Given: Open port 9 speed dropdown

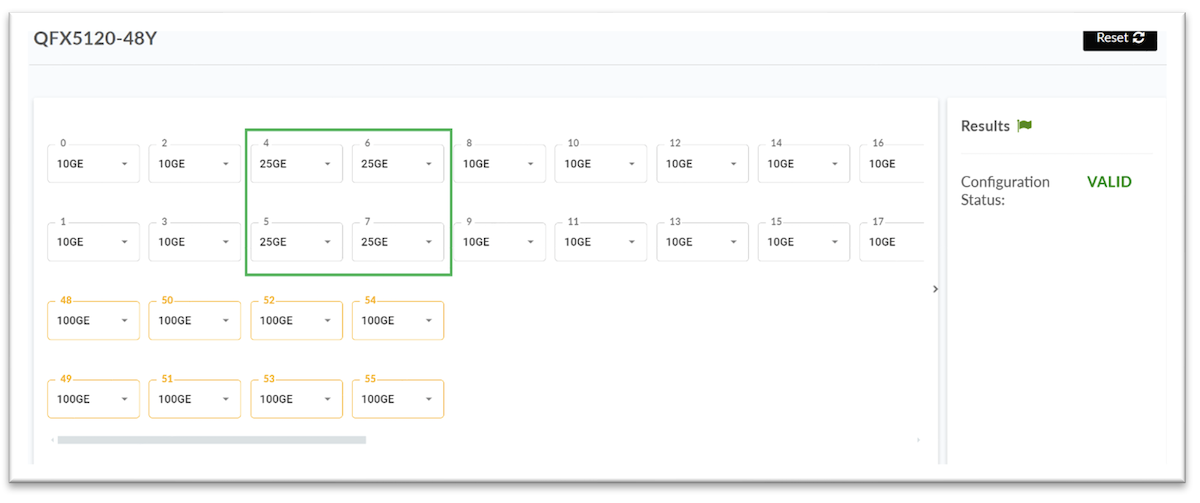Looking at the screenshot, I should pyautogui.click(x=499, y=242).
